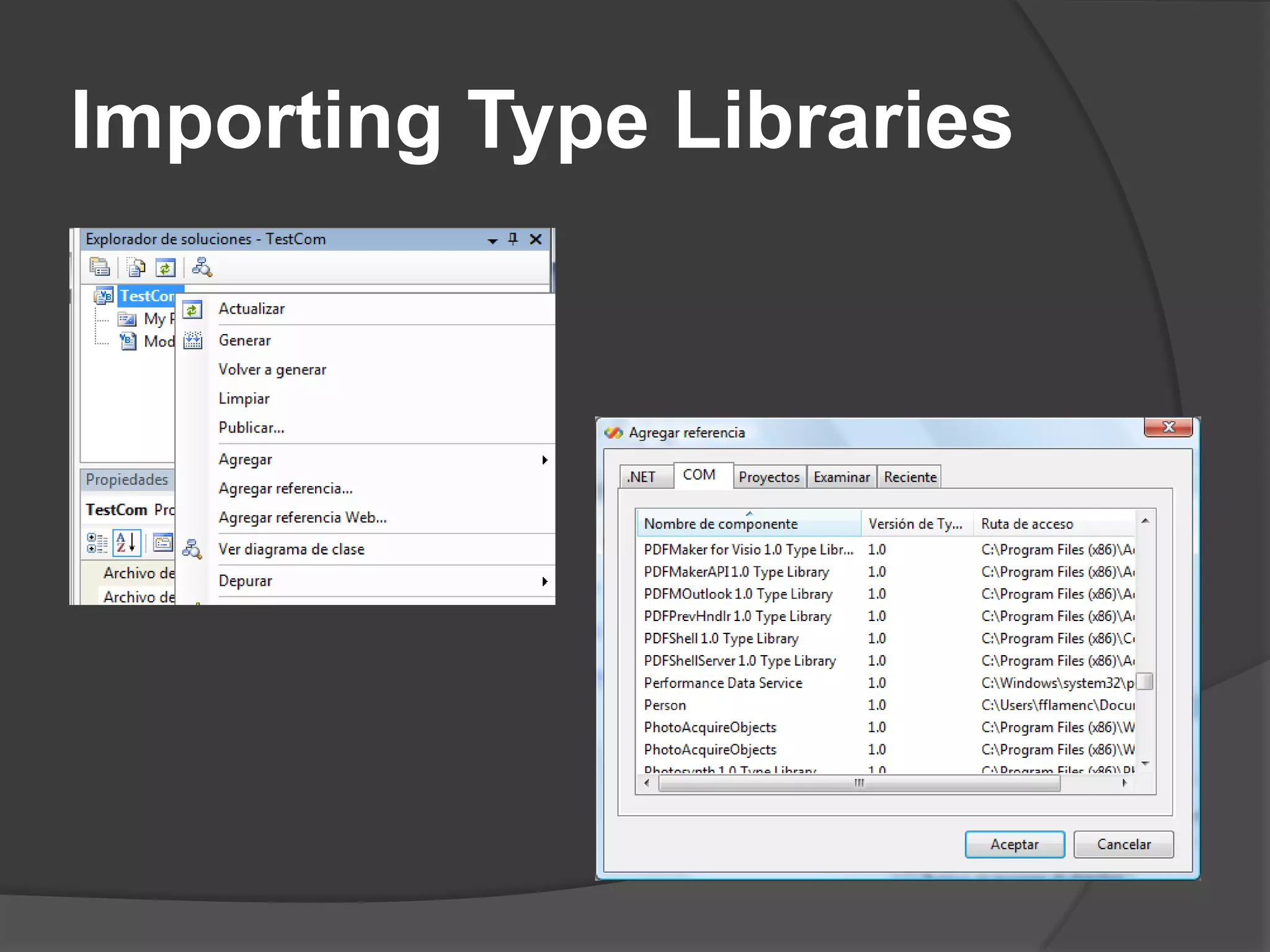Sort by Versión de Ty... column header
Viewport: 1270px width, 952px height.
click(x=917, y=524)
